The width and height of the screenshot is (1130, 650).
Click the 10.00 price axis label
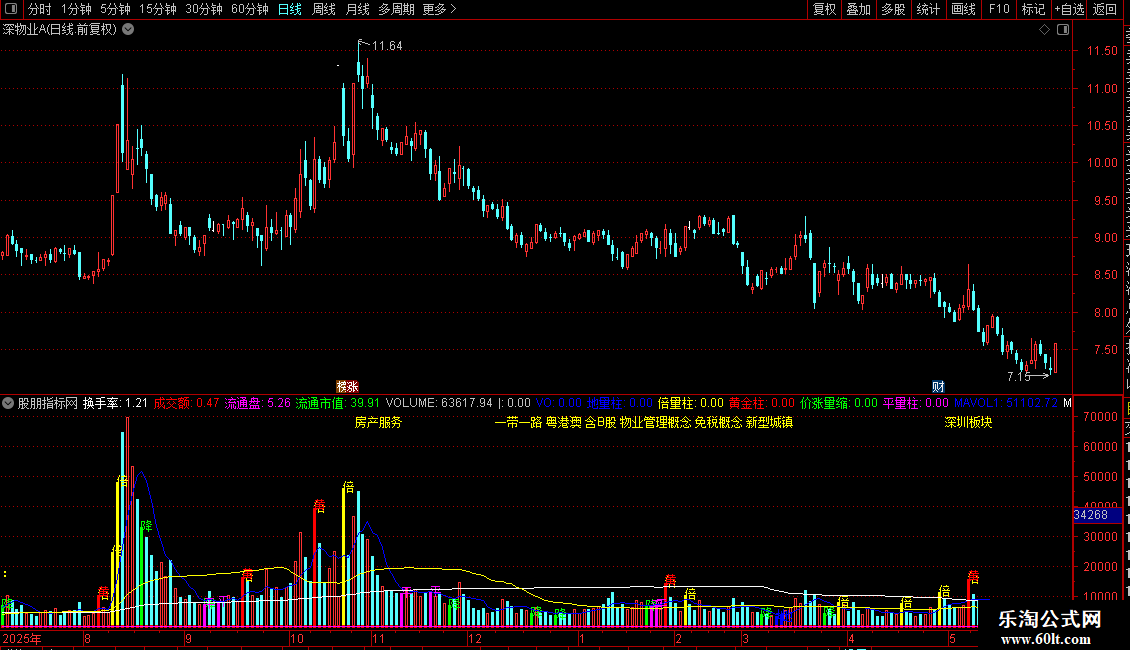pos(1102,163)
